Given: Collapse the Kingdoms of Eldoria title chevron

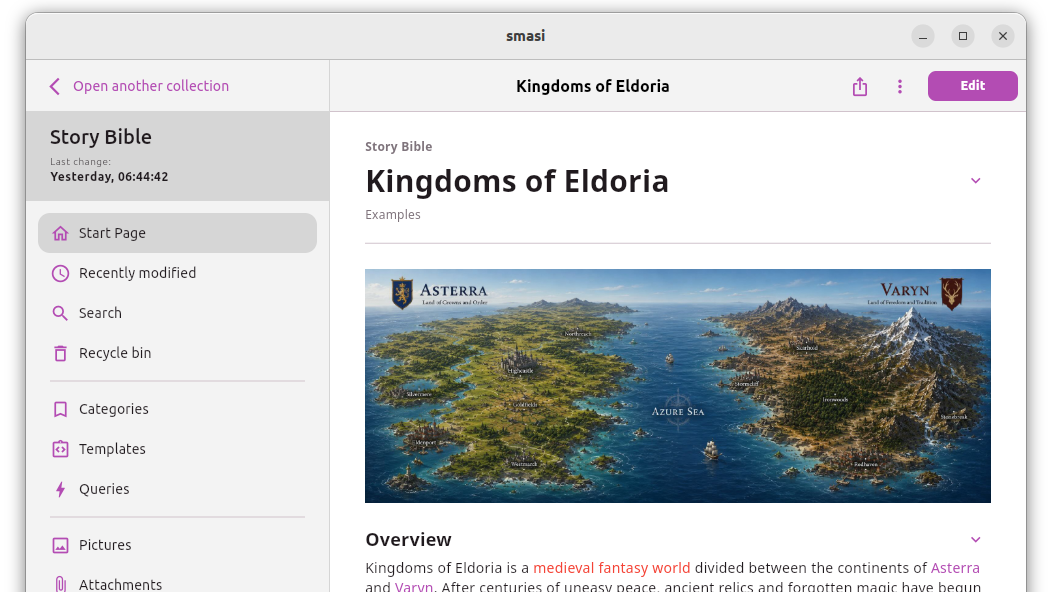Looking at the screenshot, I should coord(976,181).
